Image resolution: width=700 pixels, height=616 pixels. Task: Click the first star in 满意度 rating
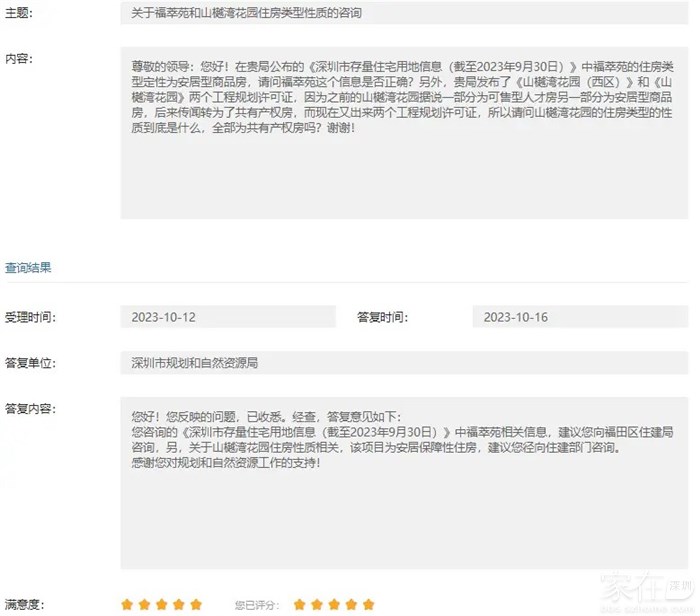point(127,604)
